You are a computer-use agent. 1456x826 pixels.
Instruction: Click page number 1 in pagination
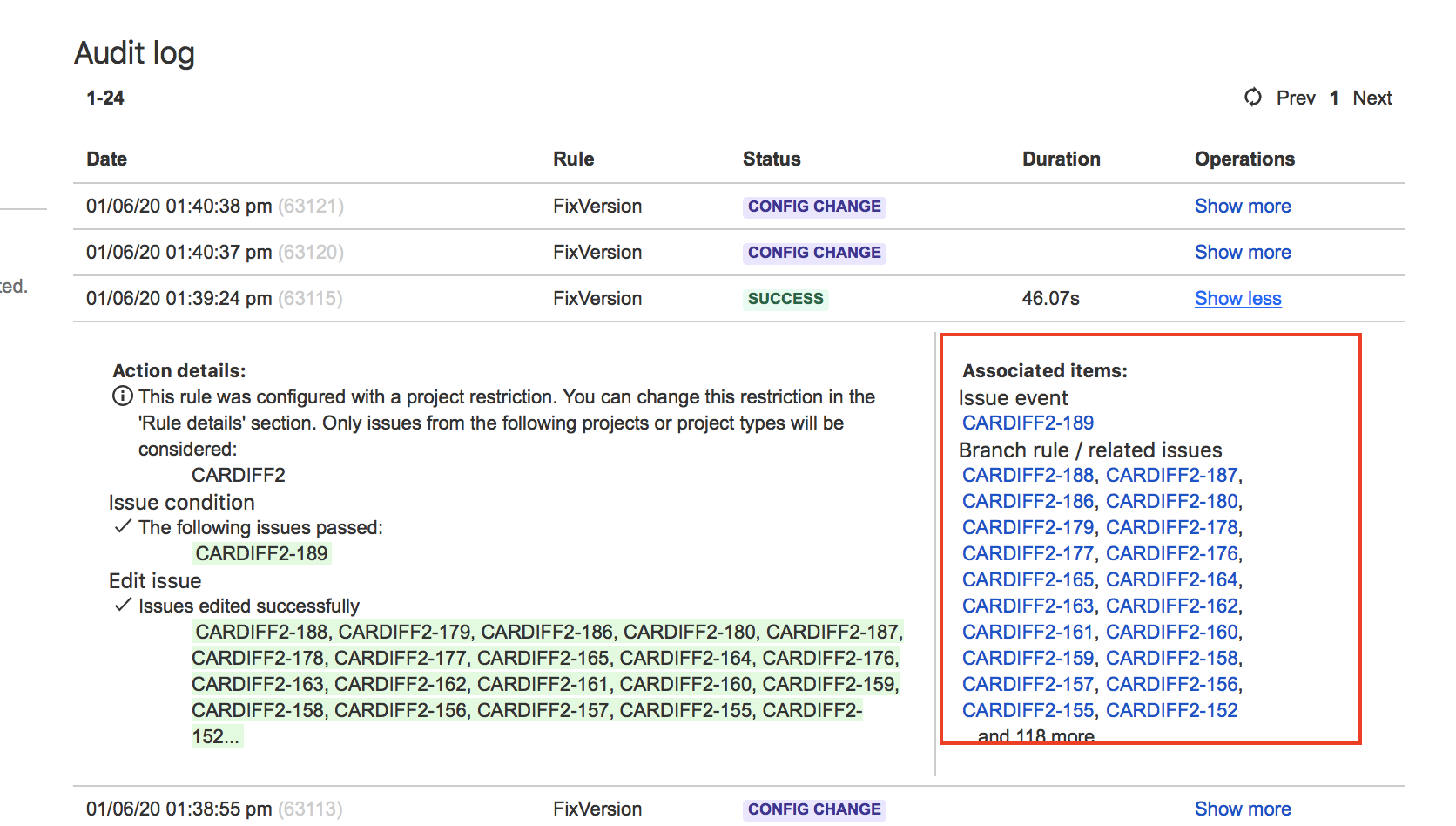point(1334,98)
